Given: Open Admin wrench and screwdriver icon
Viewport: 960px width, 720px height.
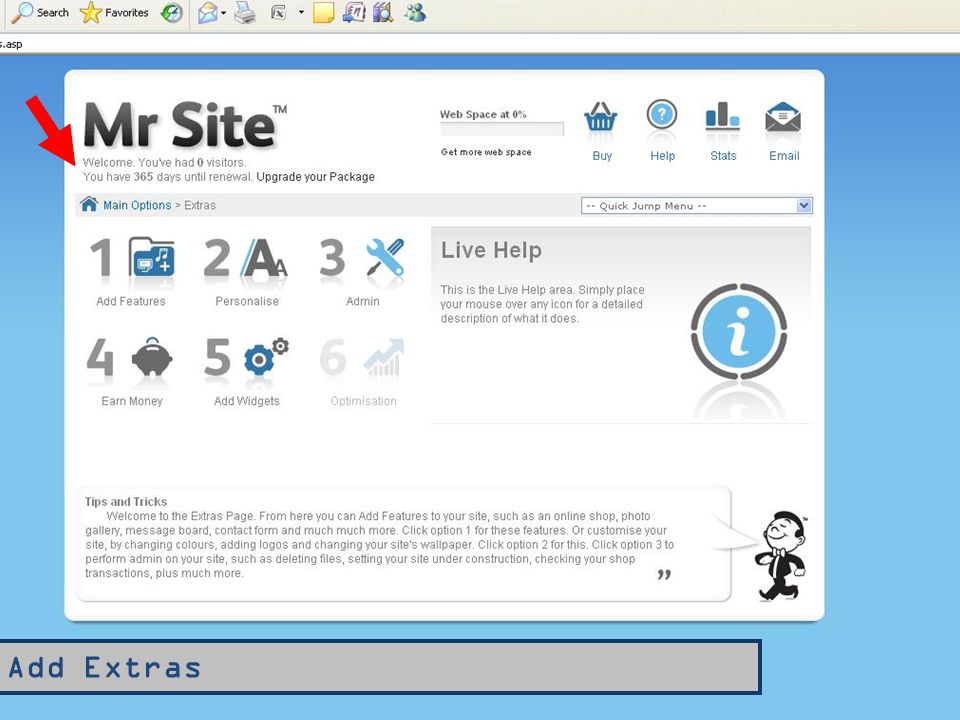Looking at the screenshot, I should tap(385, 258).
